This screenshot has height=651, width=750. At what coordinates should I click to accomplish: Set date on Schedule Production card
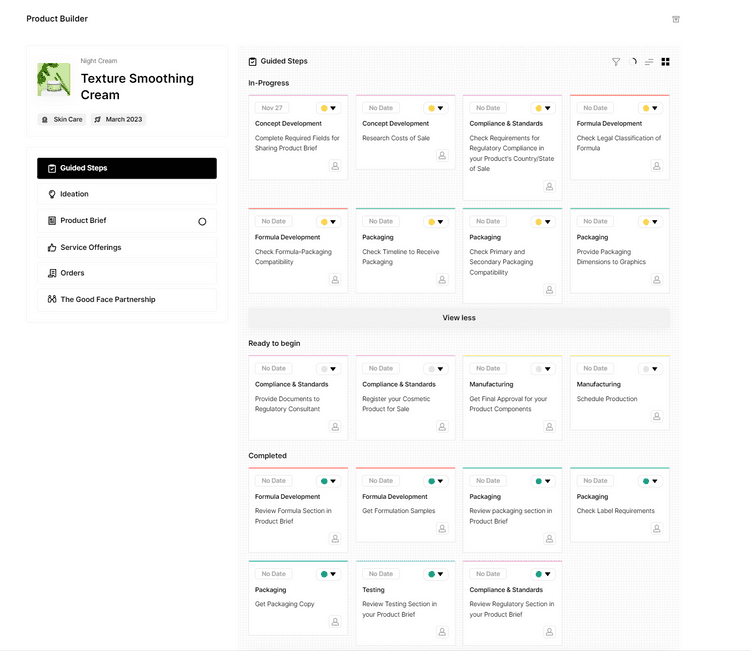click(595, 369)
